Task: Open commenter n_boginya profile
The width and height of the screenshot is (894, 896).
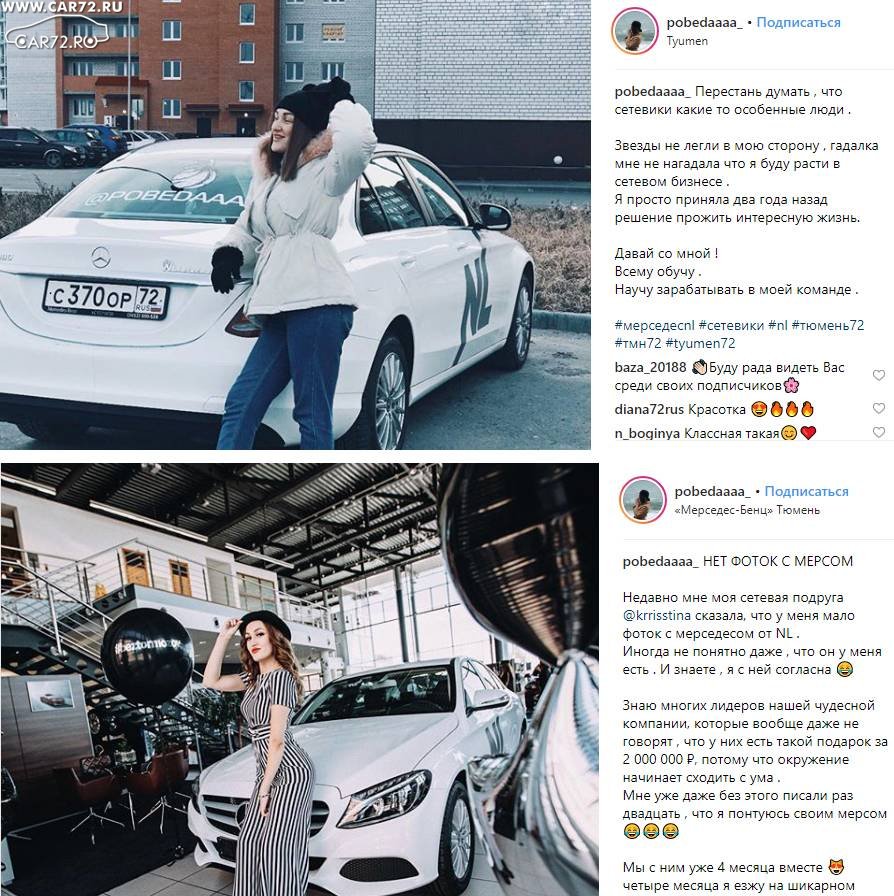Action: pos(647,434)
